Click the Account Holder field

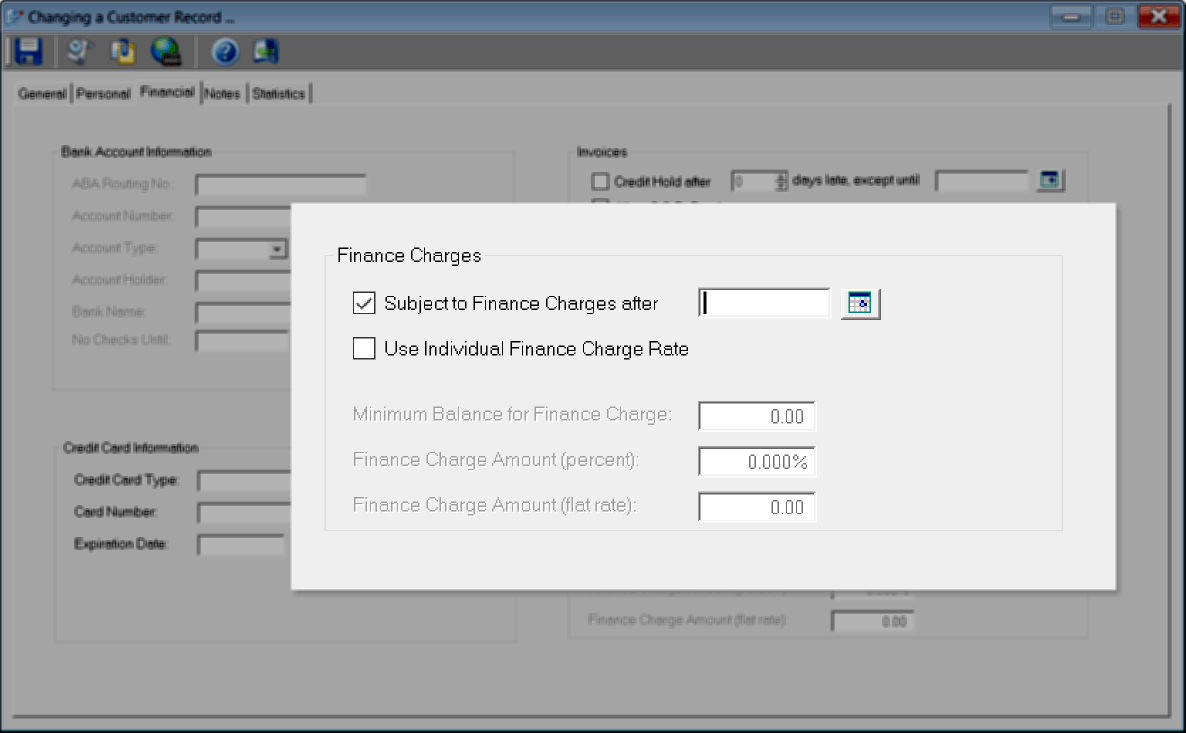243,281
